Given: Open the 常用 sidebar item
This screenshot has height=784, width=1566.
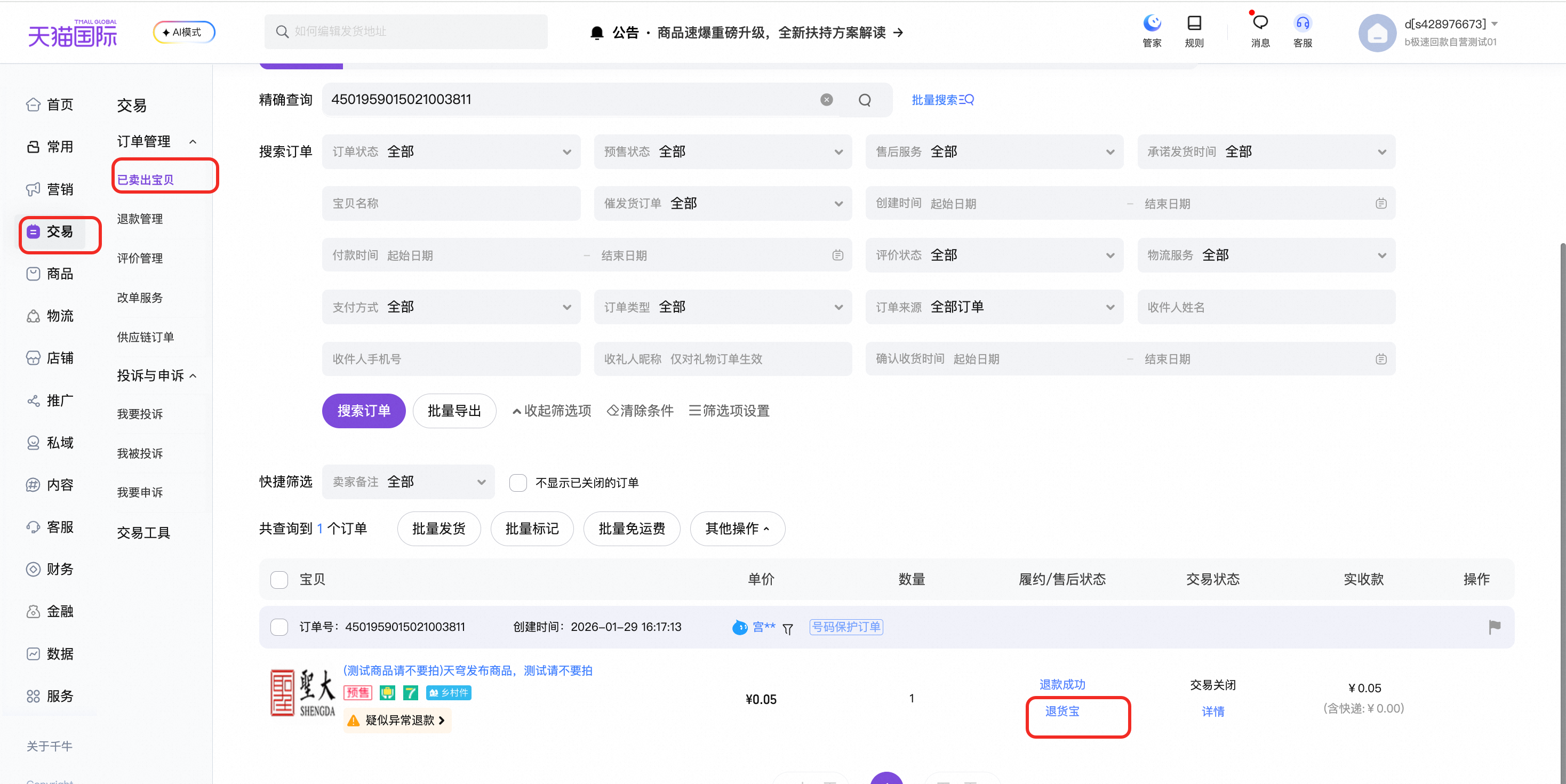Looking at the screenshot, I should tap(51, 147).
